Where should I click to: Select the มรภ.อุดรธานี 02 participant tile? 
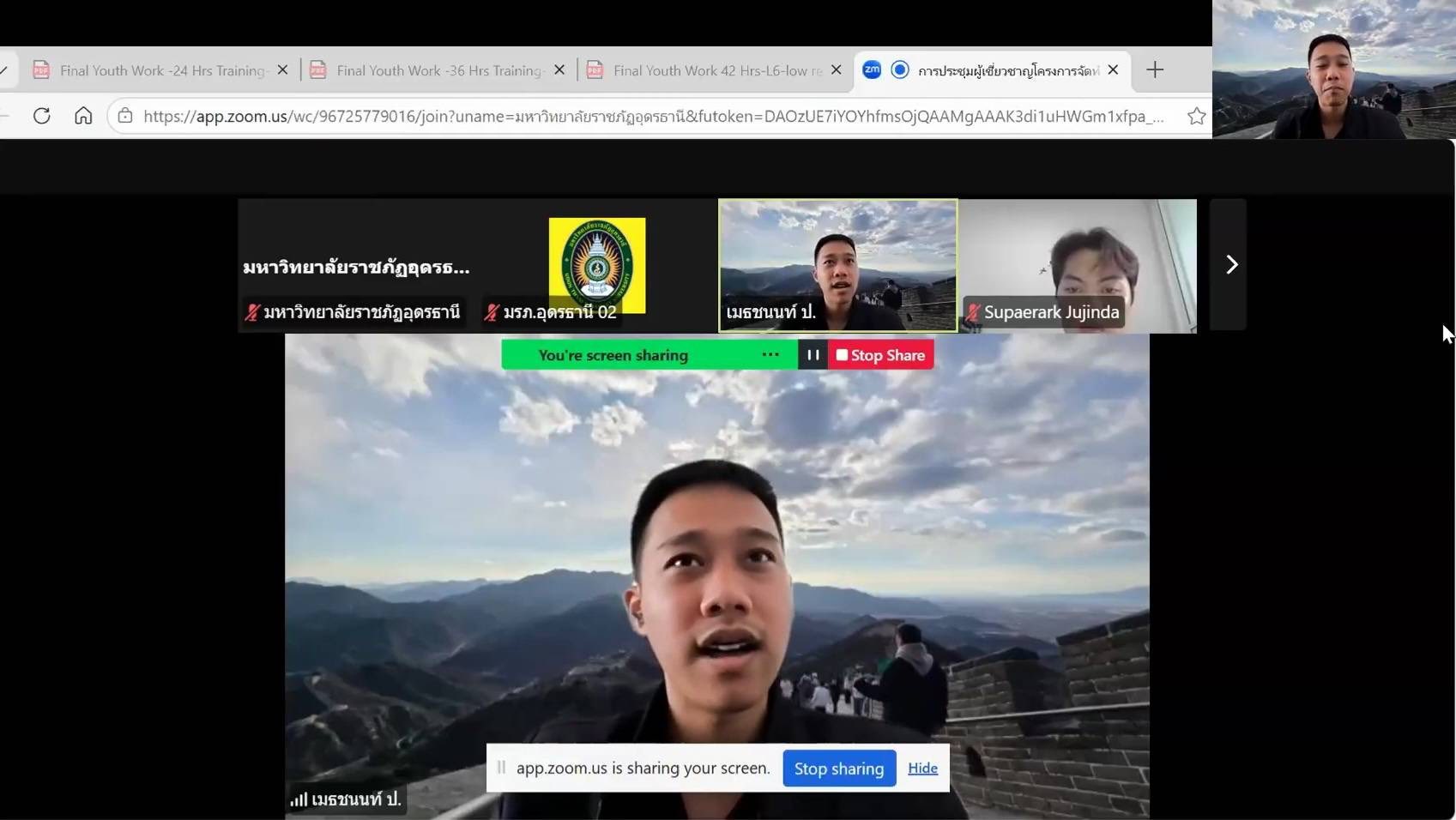pos(597,266)
